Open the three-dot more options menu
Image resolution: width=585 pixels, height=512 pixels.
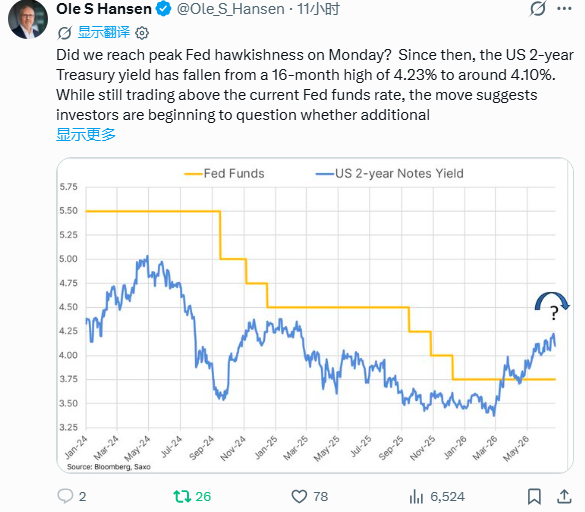pyautogui.click(x=564, y=9)
